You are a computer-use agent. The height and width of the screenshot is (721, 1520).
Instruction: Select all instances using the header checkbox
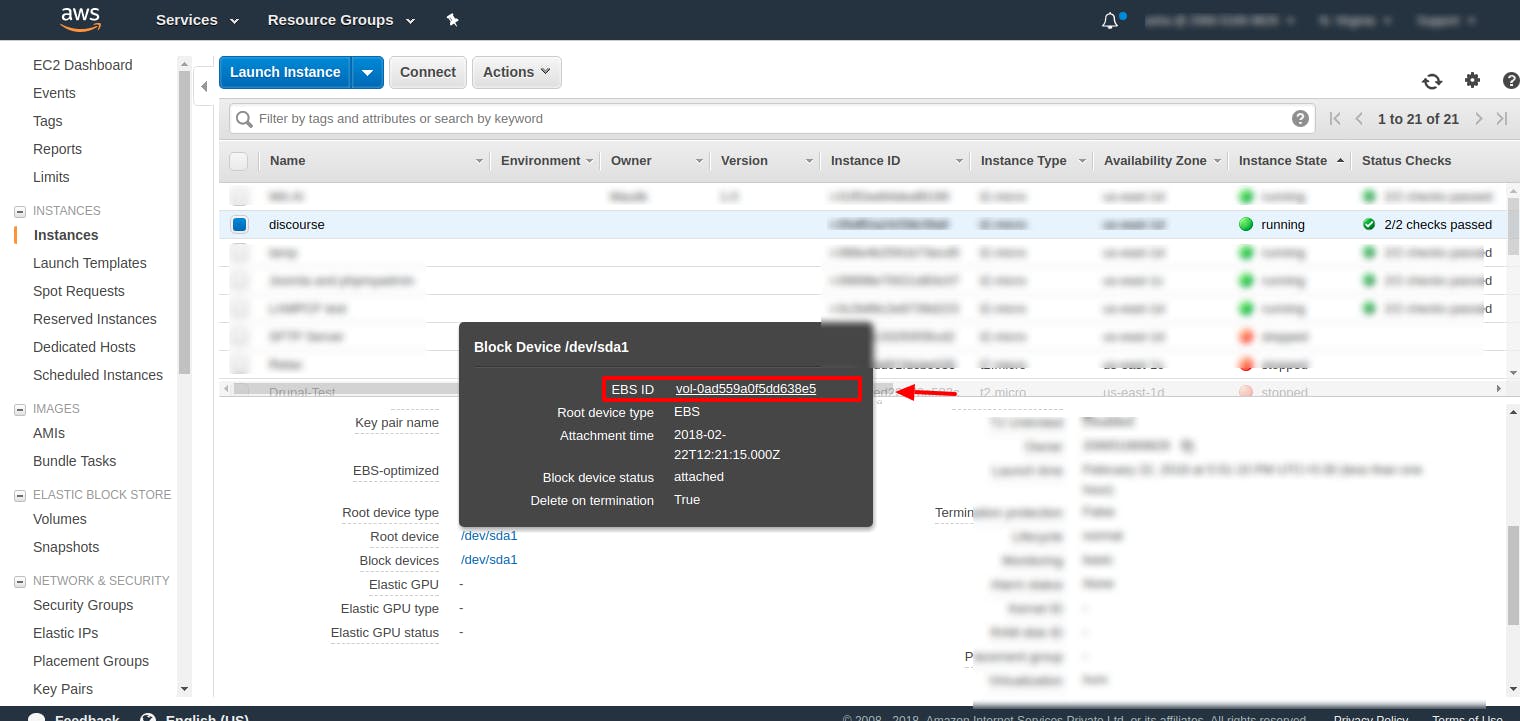tap(238, 160)
